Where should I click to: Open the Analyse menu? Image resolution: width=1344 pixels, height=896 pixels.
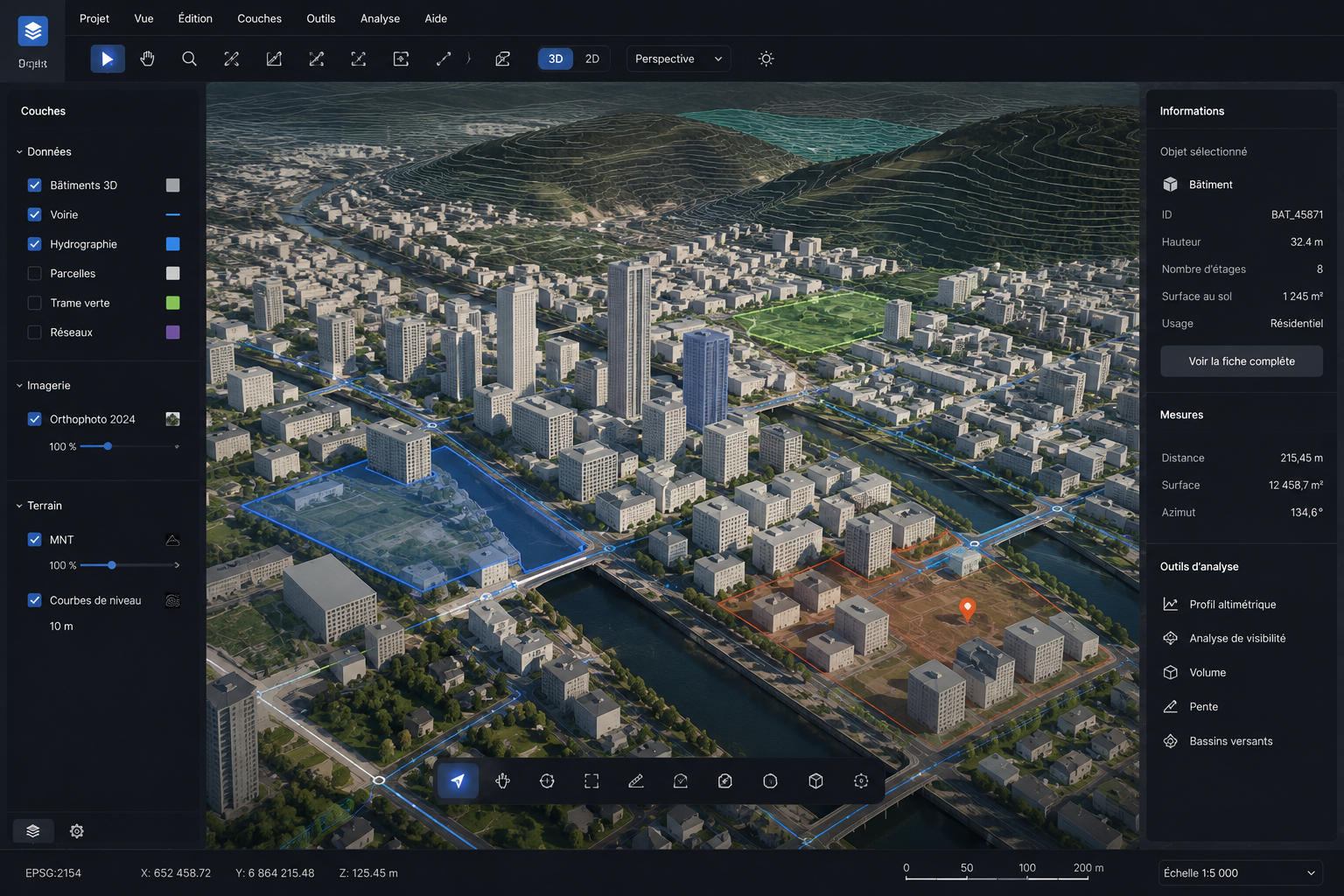(380, 18)
